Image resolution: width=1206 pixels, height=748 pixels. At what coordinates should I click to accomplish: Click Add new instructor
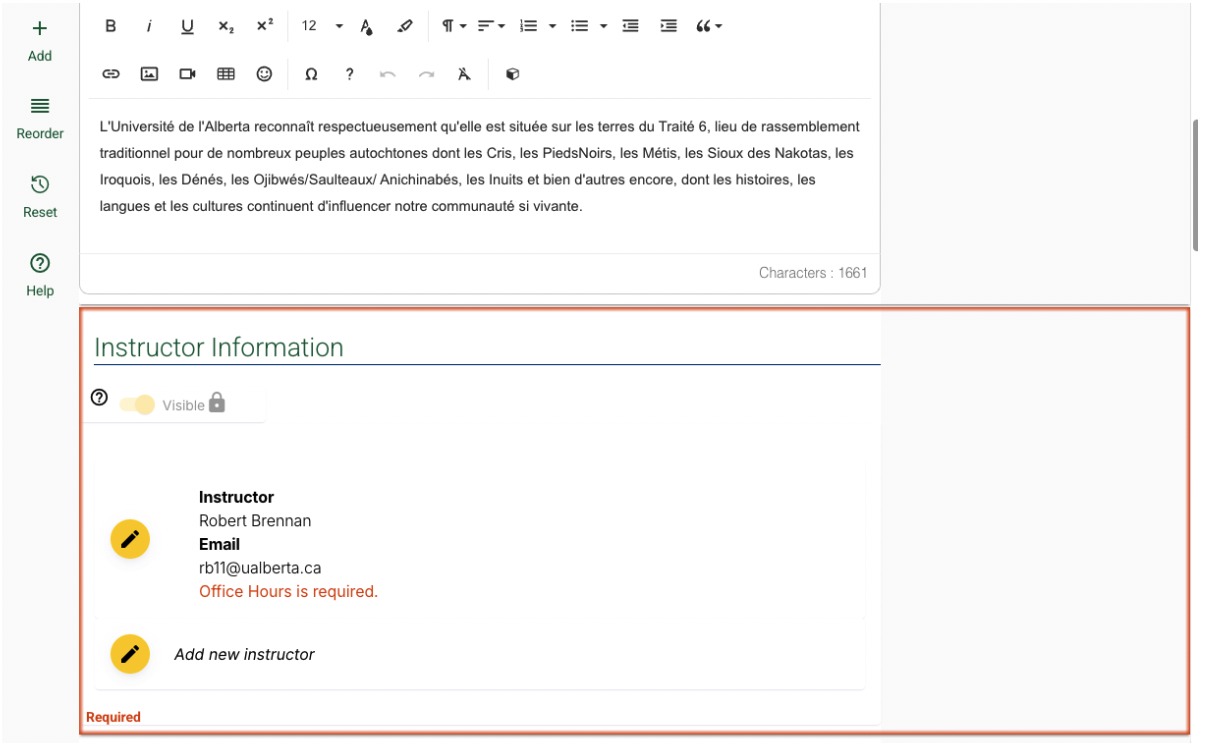(x=244, y=654)
